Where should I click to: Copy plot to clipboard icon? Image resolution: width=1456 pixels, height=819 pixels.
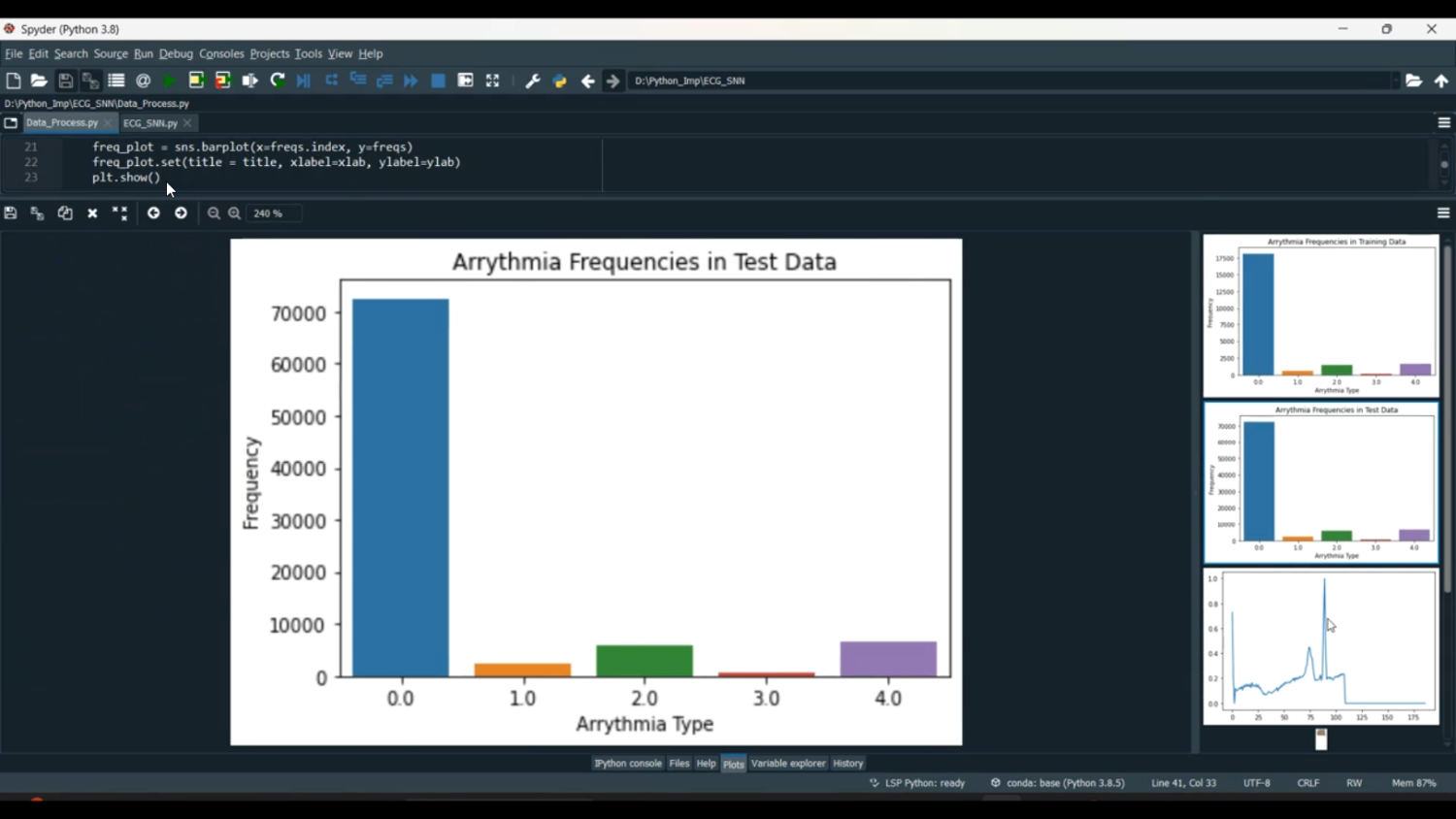[65, 213]
